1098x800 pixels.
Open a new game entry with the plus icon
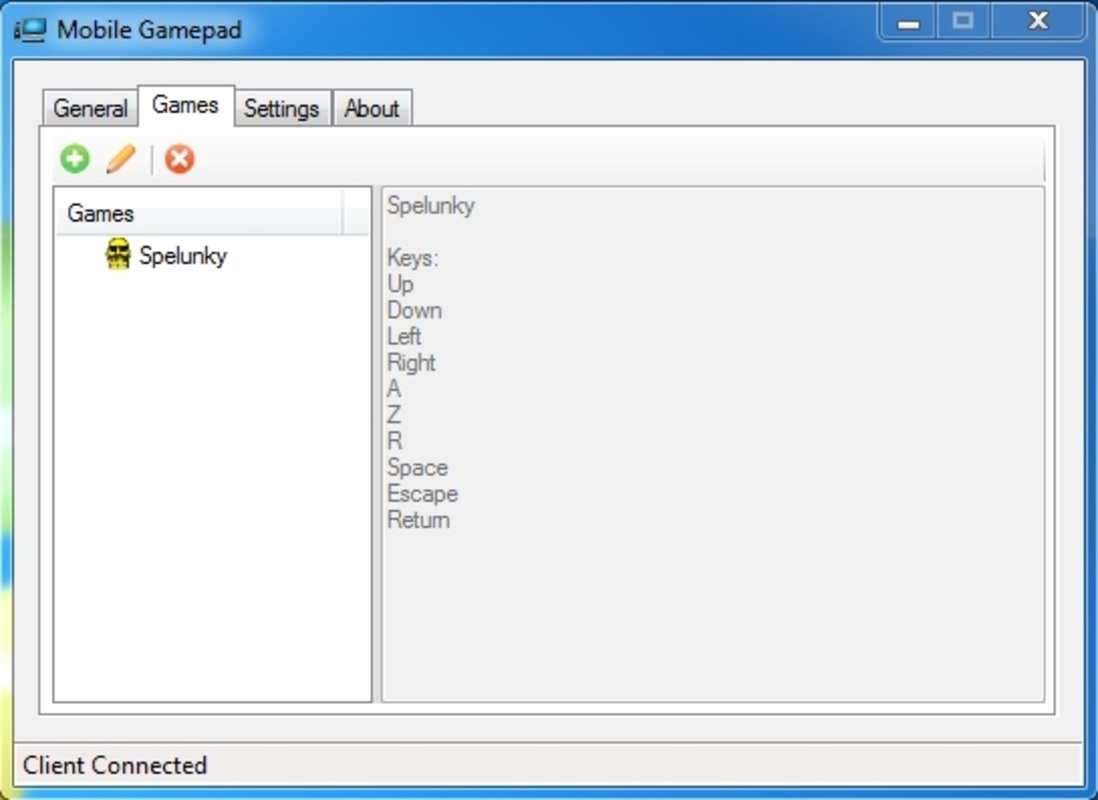point(73,158)
